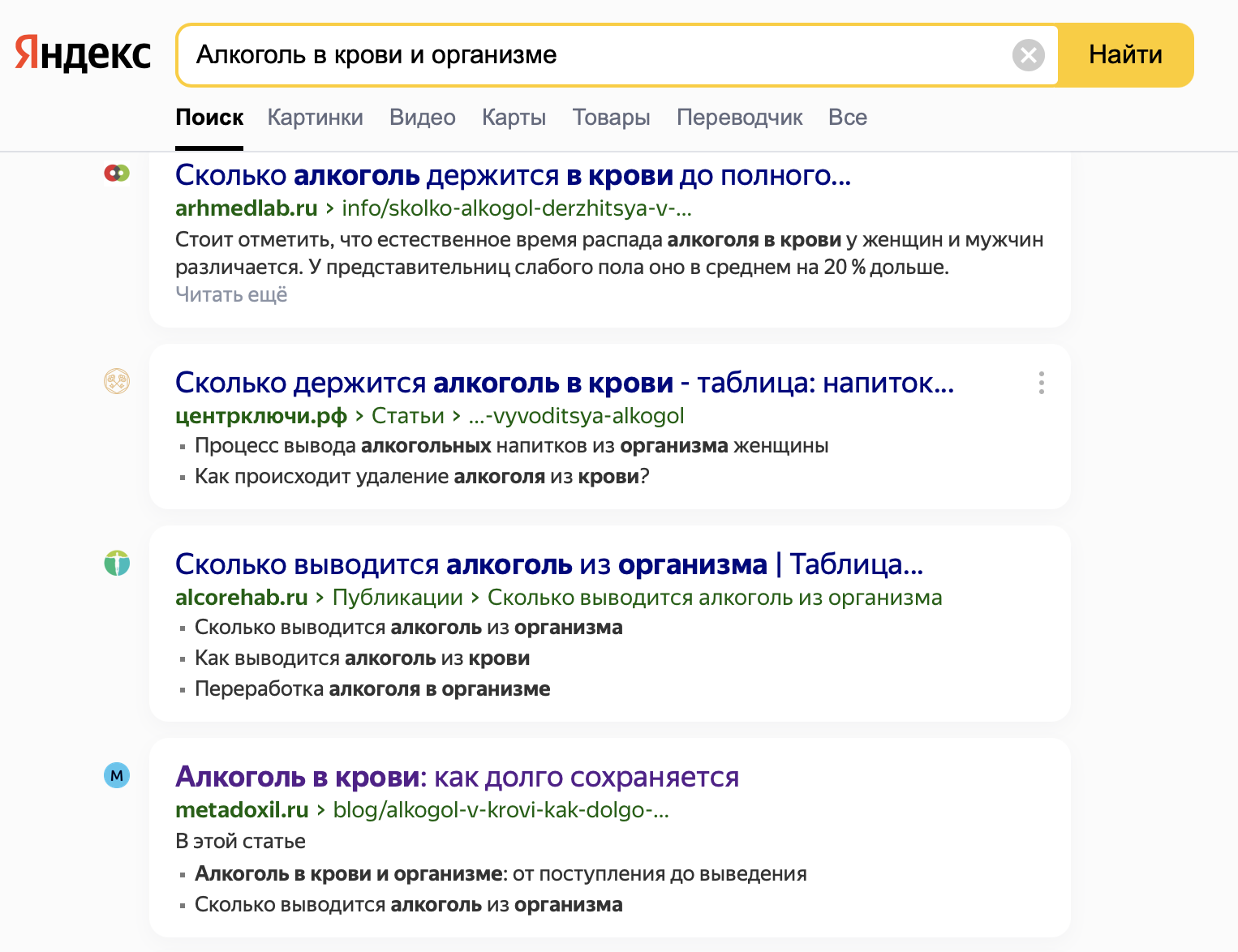Expand snippet with Читать ещё

[x=231, y=294]
